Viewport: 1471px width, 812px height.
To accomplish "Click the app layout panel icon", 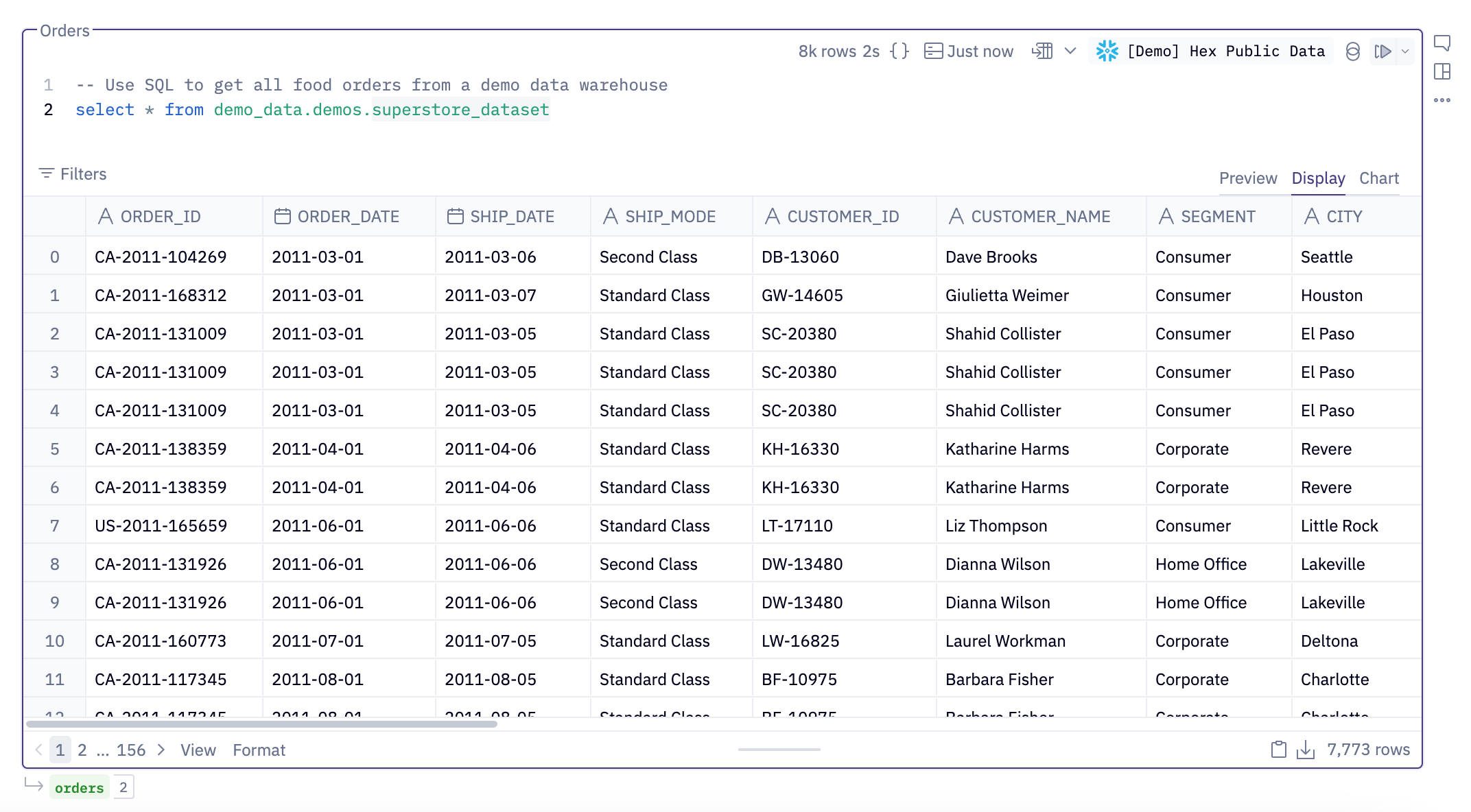I will pyautogui.click(x=1442, y=71).
